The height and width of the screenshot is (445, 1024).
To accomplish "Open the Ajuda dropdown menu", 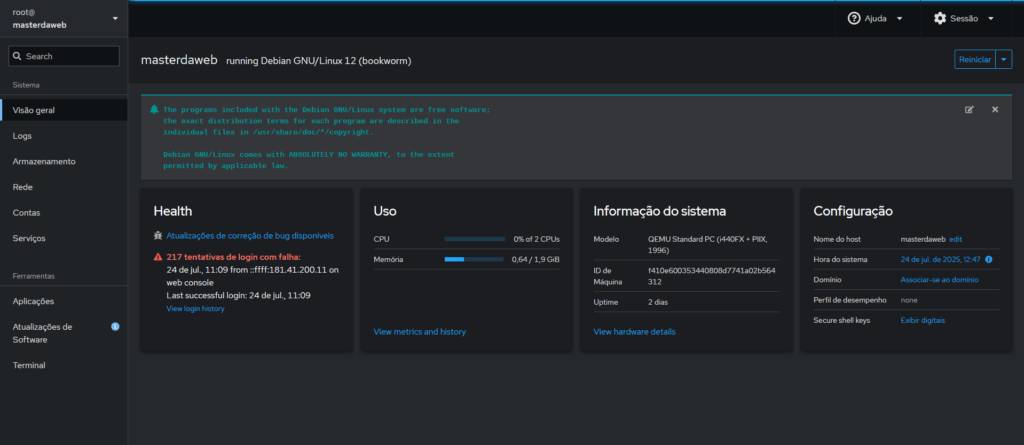I will click(875, 18).
